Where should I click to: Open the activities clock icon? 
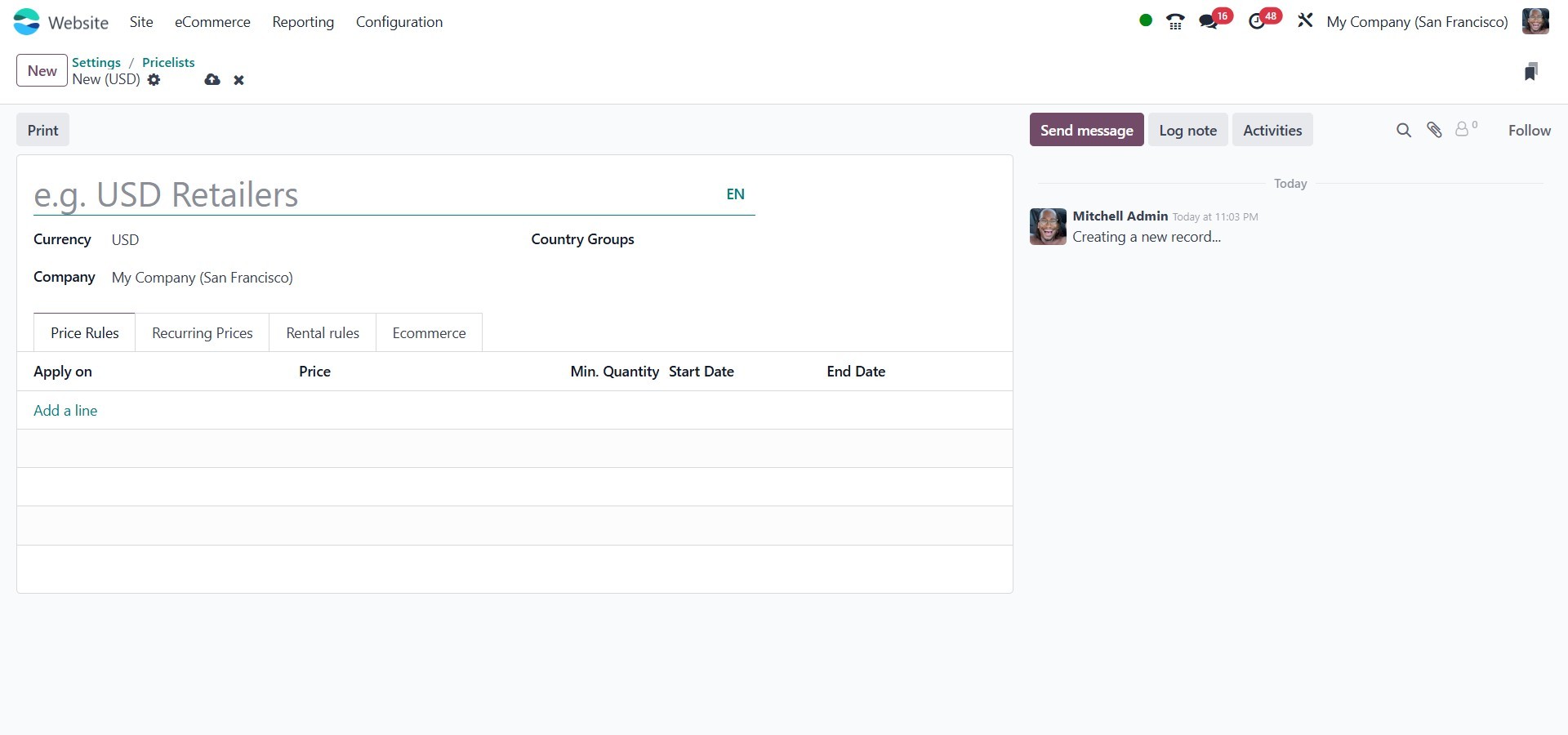point(1257,22)
